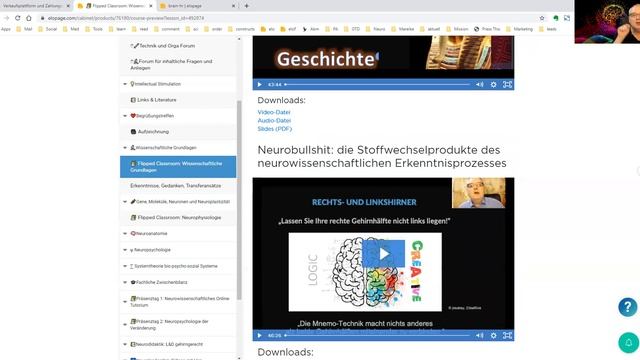Open the Slides (PDF) link

pyautogui.click(x=275, y=129)
